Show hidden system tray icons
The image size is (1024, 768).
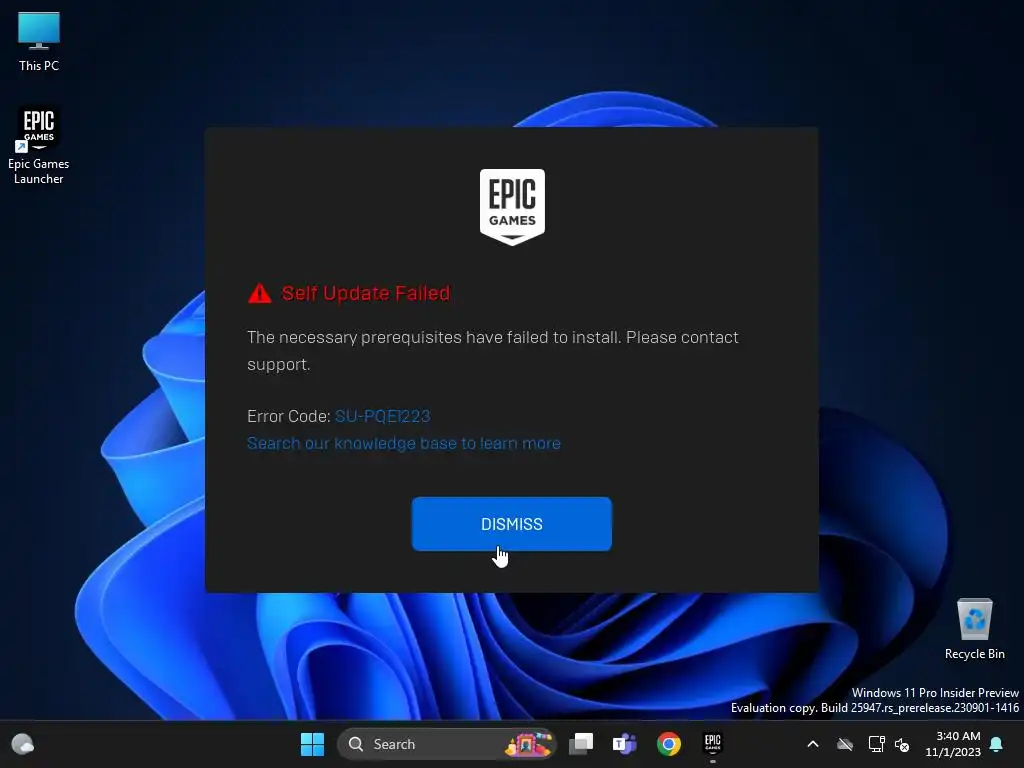tap(813, 744)
